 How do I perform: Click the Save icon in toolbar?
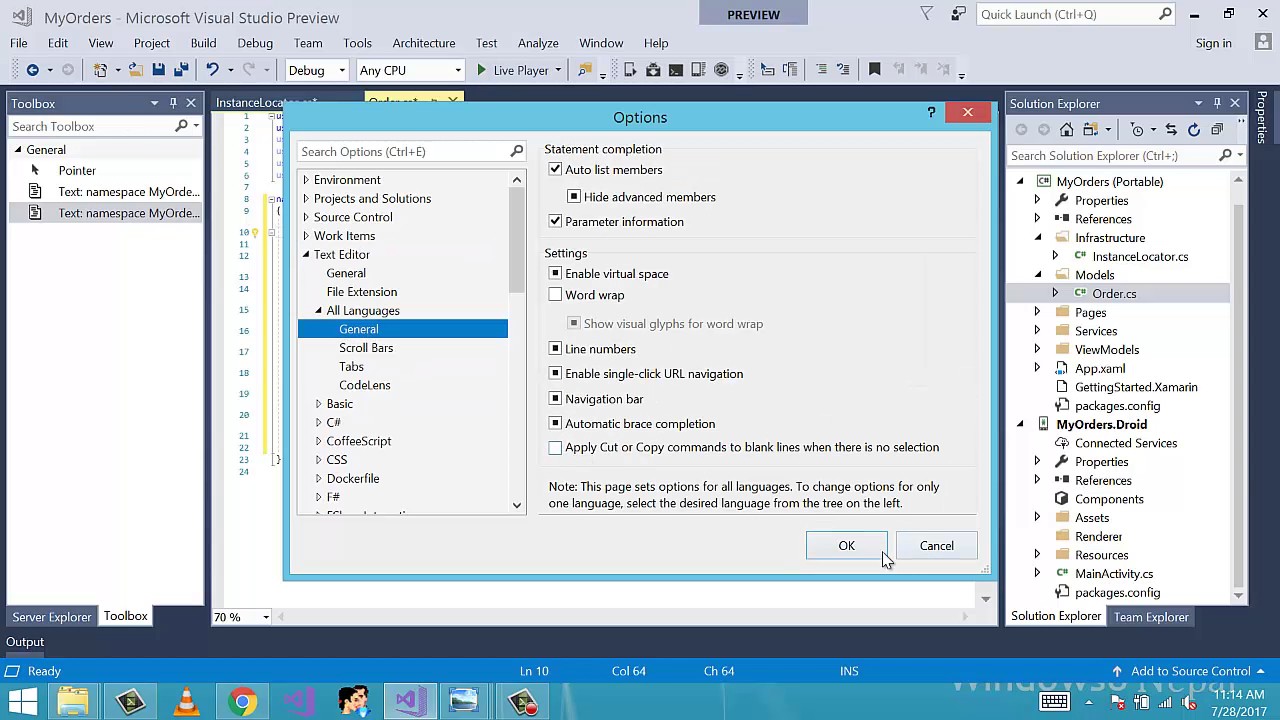(158, 70)
